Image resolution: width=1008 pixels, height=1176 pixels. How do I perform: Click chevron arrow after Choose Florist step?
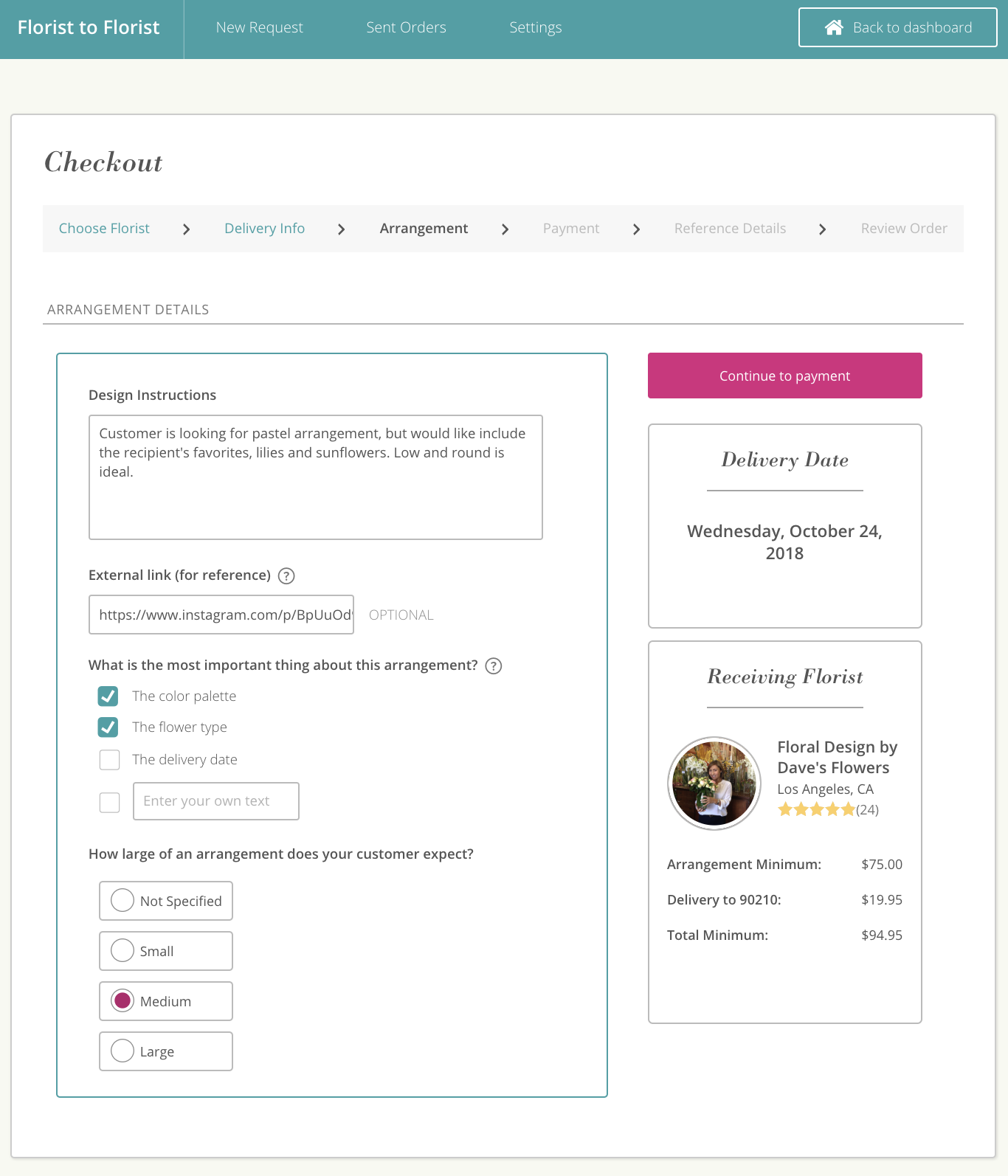click(187, 229)
